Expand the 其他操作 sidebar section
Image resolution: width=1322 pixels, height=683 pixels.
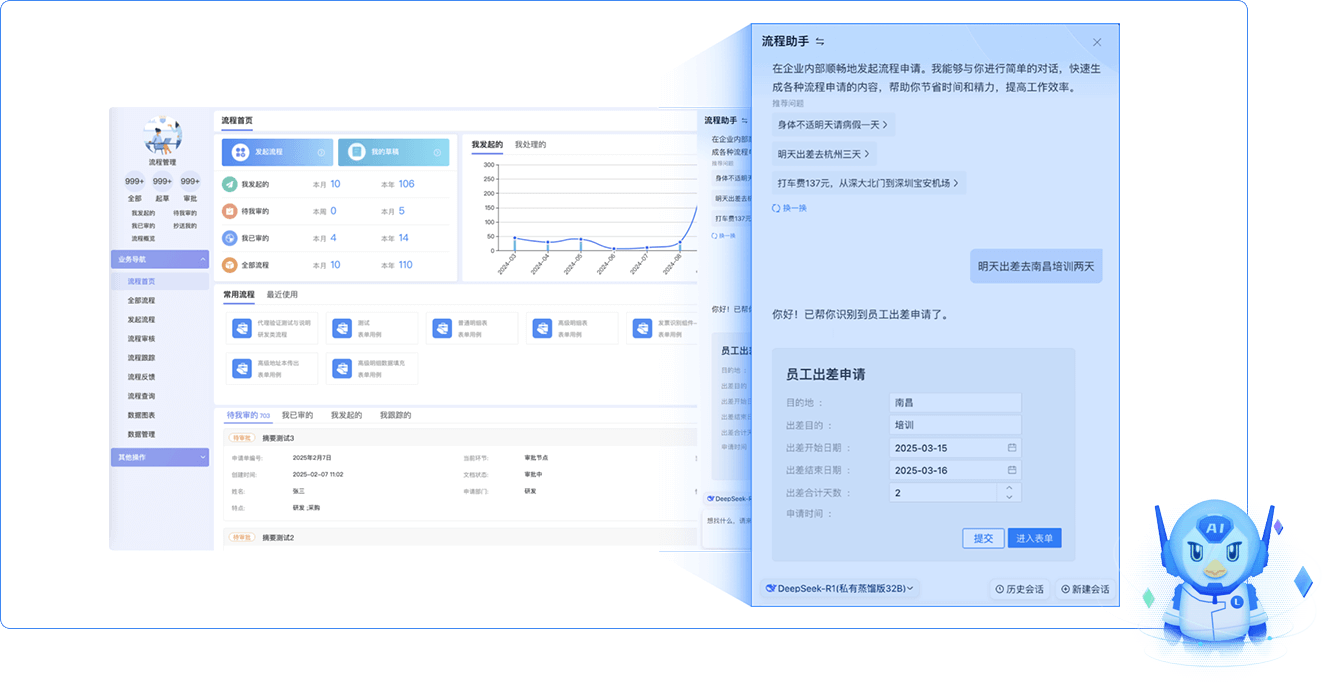click(x=203, y=457)
